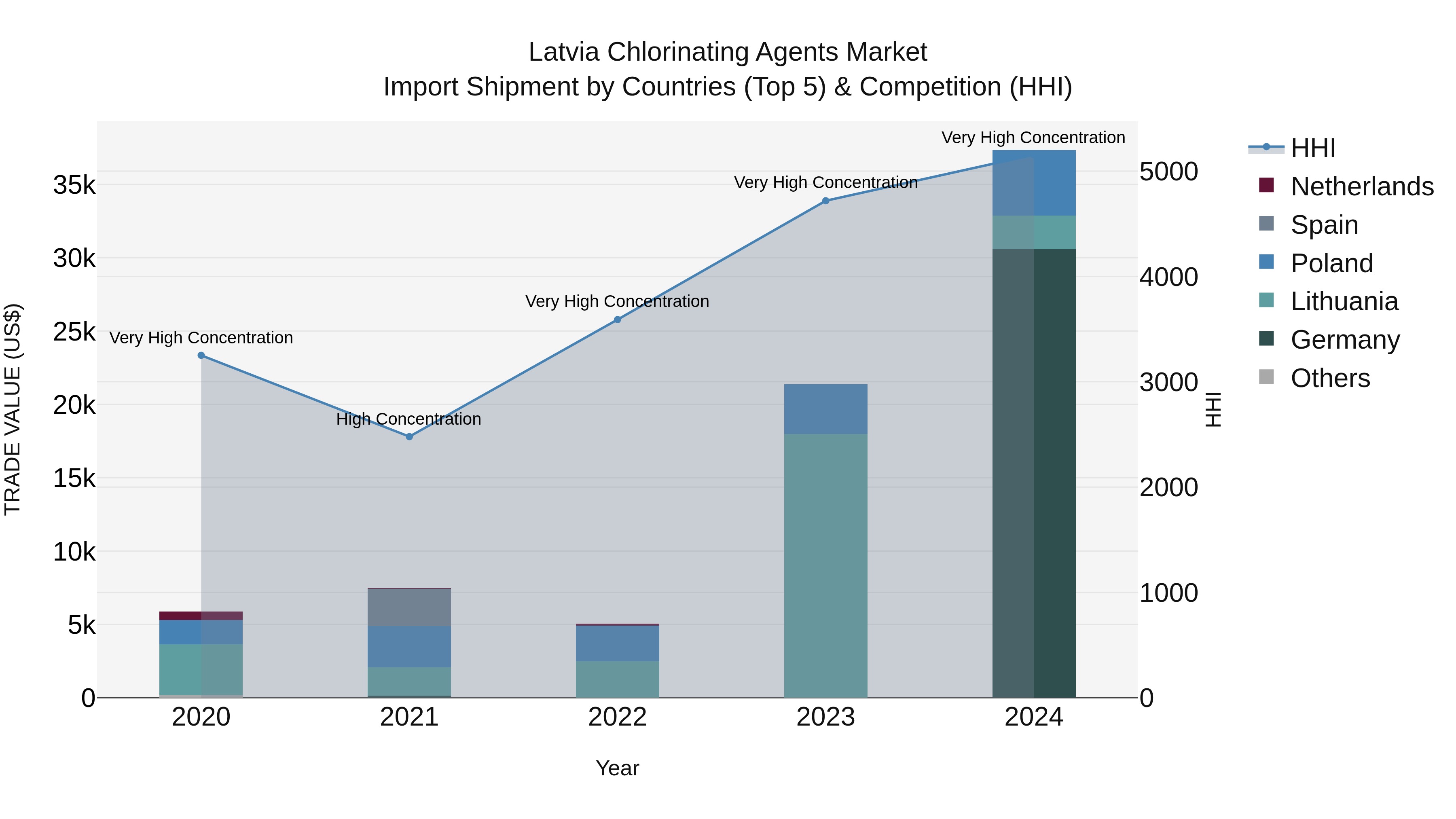The height and width of the screenshot is (819, 1456).
Task: Click the Netherlands bar segment in 2020
Action: pyautogui.click(x=201, y=616)
